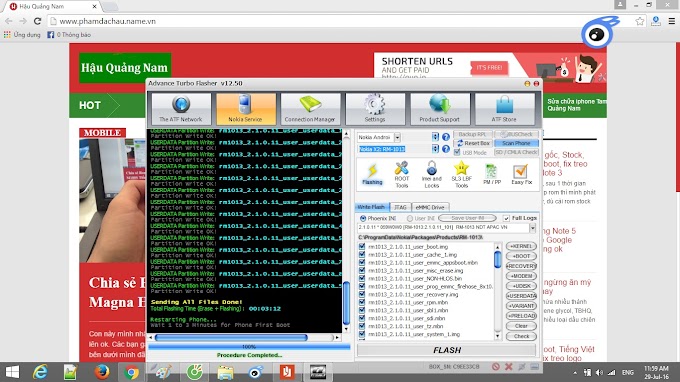Image resolution: width=680 pixels, height=382 pixels.
Task: Open the Ứng dụng bookmarks item
Action: coord(22,35)
